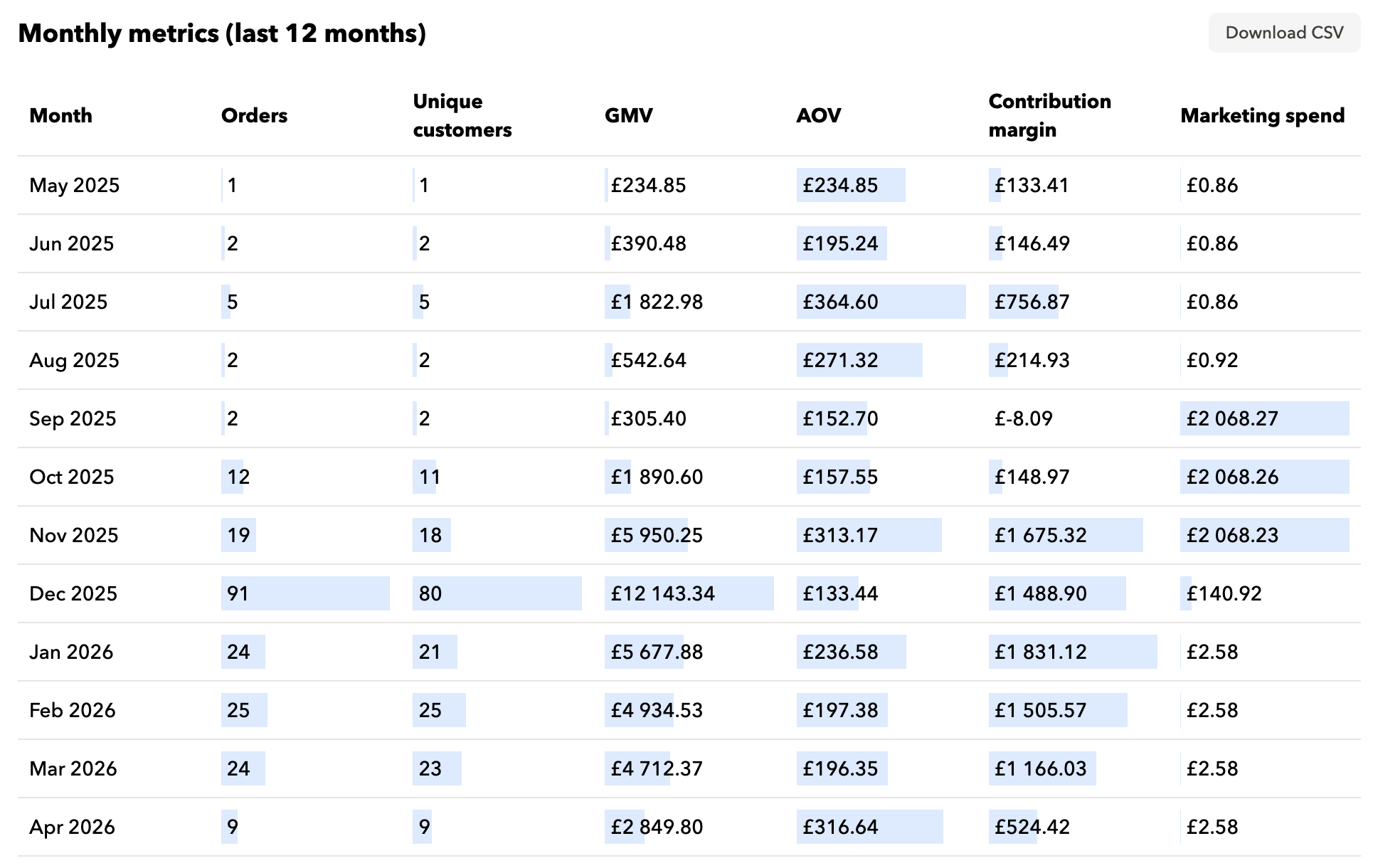This screenshot has width=1373, height=868.
Task: Click Feb 2026 unique customers value 25
Action: point(430,710)
